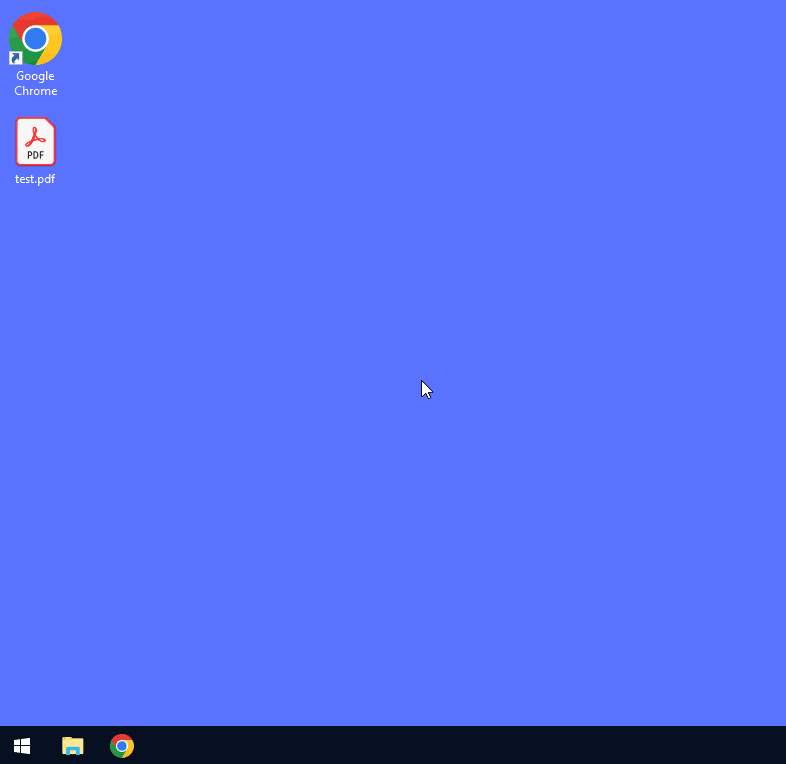Click the "test.pdf" filename label
Image resolution: width=786 pixels, height=764 pixels.
35,179
